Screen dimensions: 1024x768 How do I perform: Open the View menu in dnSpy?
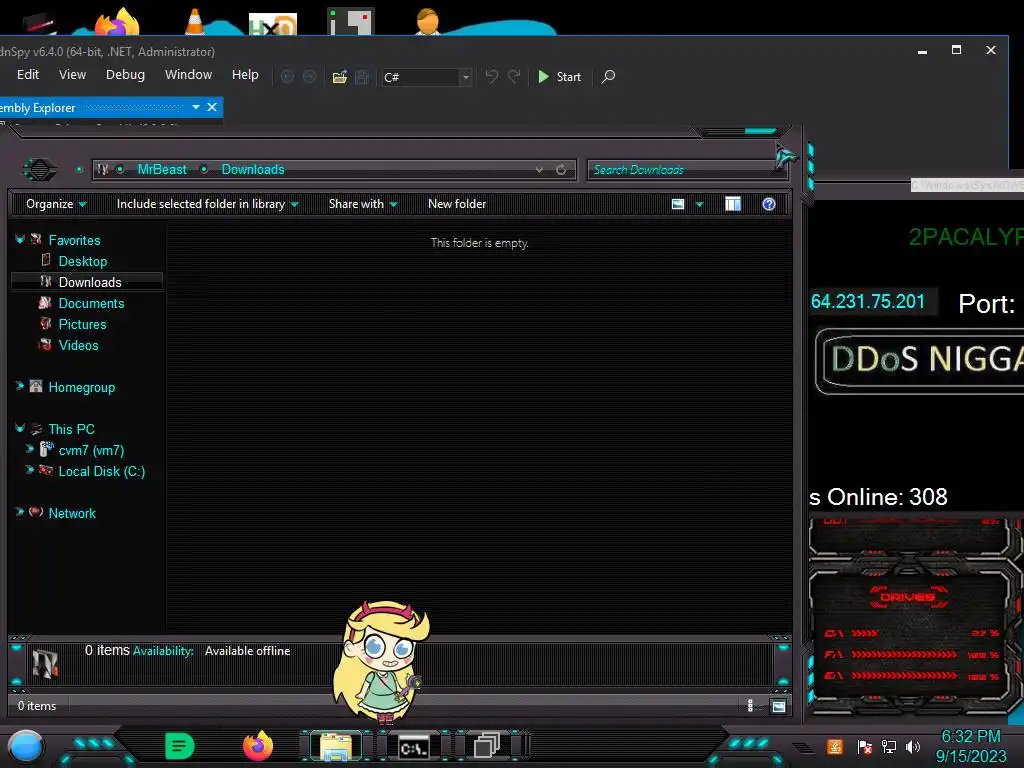(x=72, y=75)
